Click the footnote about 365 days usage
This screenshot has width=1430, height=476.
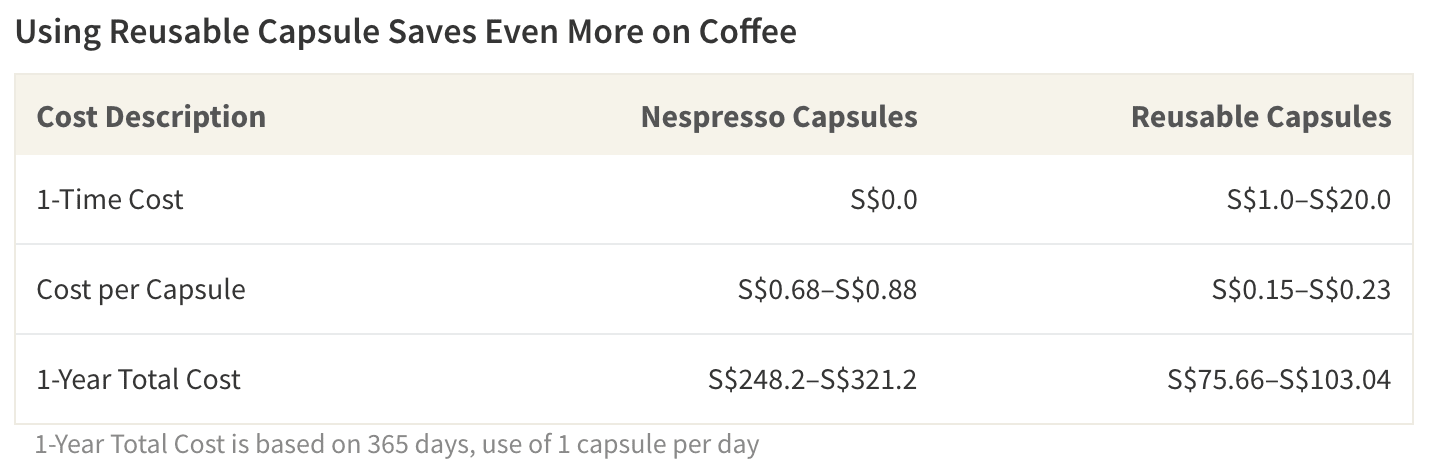397,444
